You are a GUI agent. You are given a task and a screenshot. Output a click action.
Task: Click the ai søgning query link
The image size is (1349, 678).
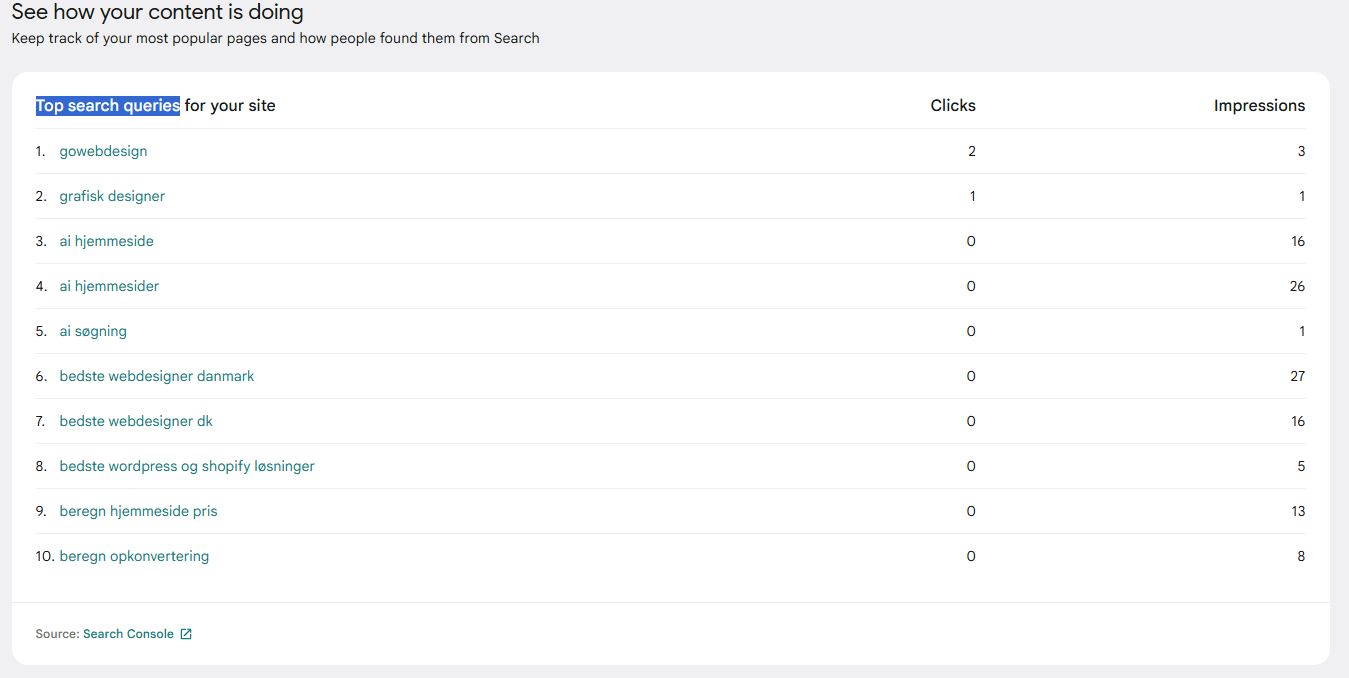(93, 331)
